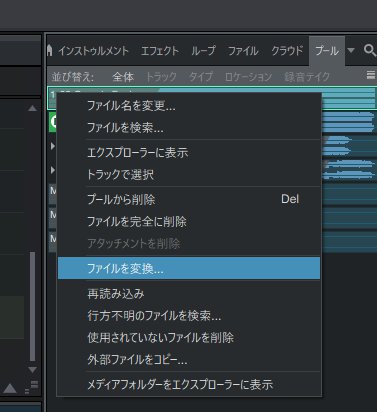
Task: Open the browser search magnifier icon
Action: (370, 51)
